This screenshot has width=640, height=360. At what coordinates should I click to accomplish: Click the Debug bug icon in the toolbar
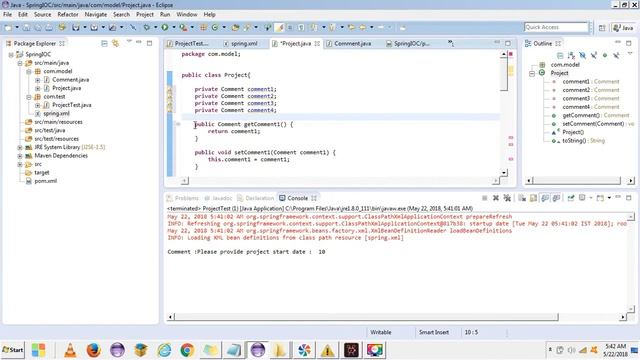(x=147, y=27)
